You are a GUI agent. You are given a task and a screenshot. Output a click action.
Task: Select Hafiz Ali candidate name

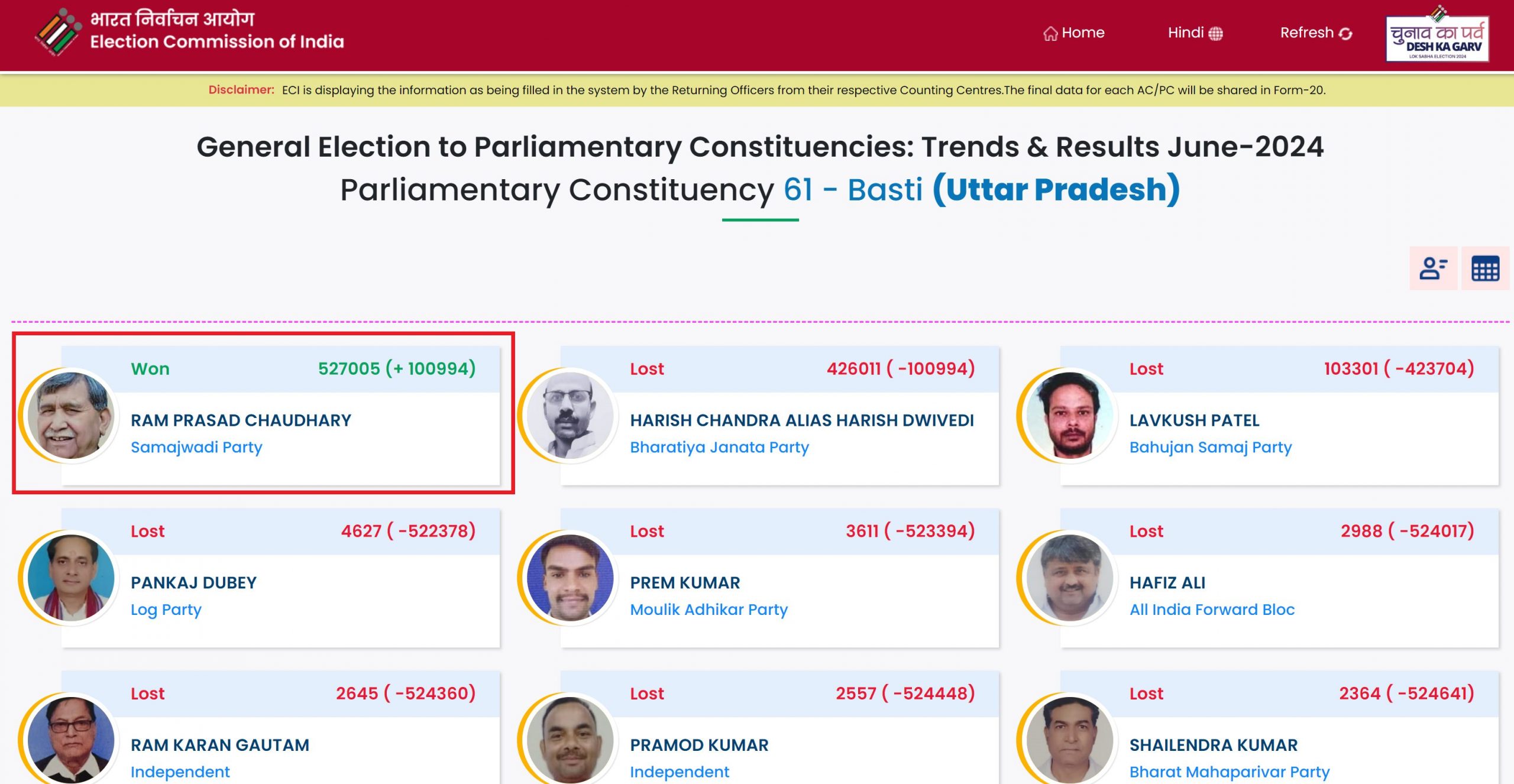(1167, 582)
